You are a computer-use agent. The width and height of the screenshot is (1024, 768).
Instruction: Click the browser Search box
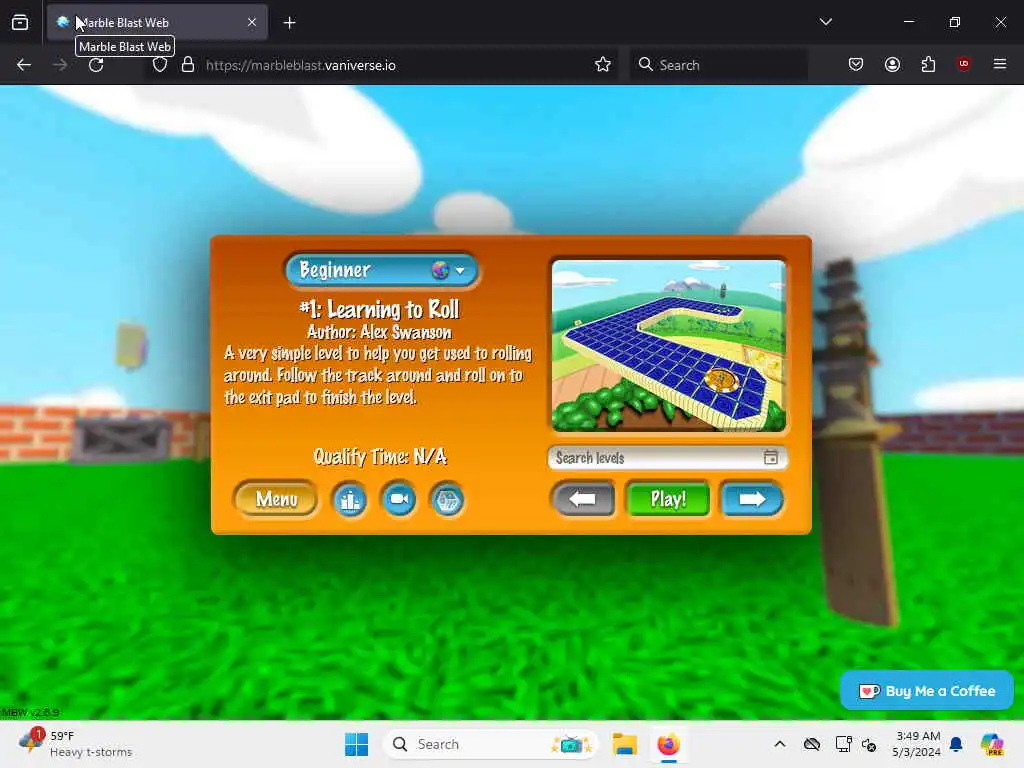(x=718, y=65)
